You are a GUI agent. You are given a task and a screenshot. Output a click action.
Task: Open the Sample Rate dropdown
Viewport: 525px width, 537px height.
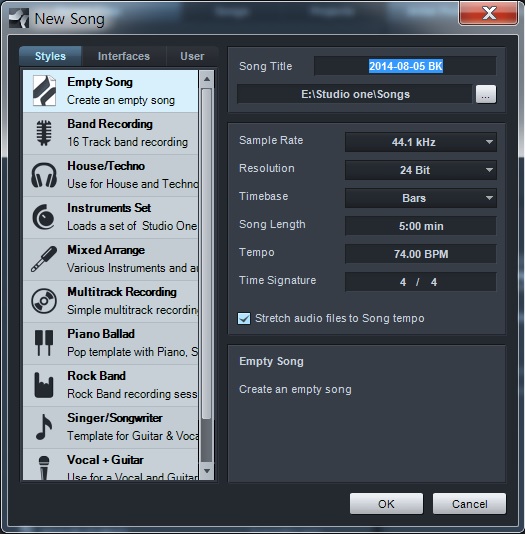(421, 142)
